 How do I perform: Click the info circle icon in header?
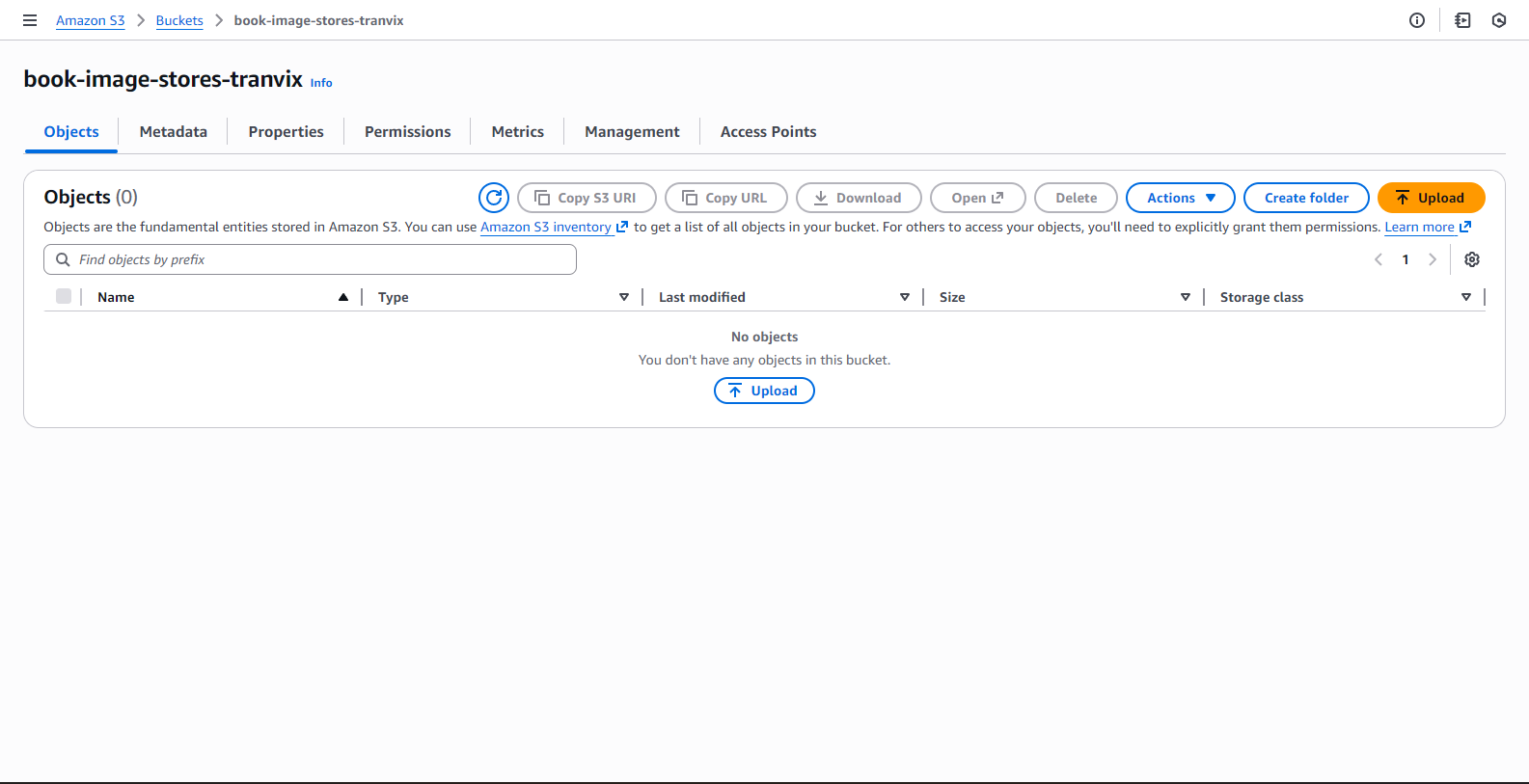click(x=1417, y=20)
